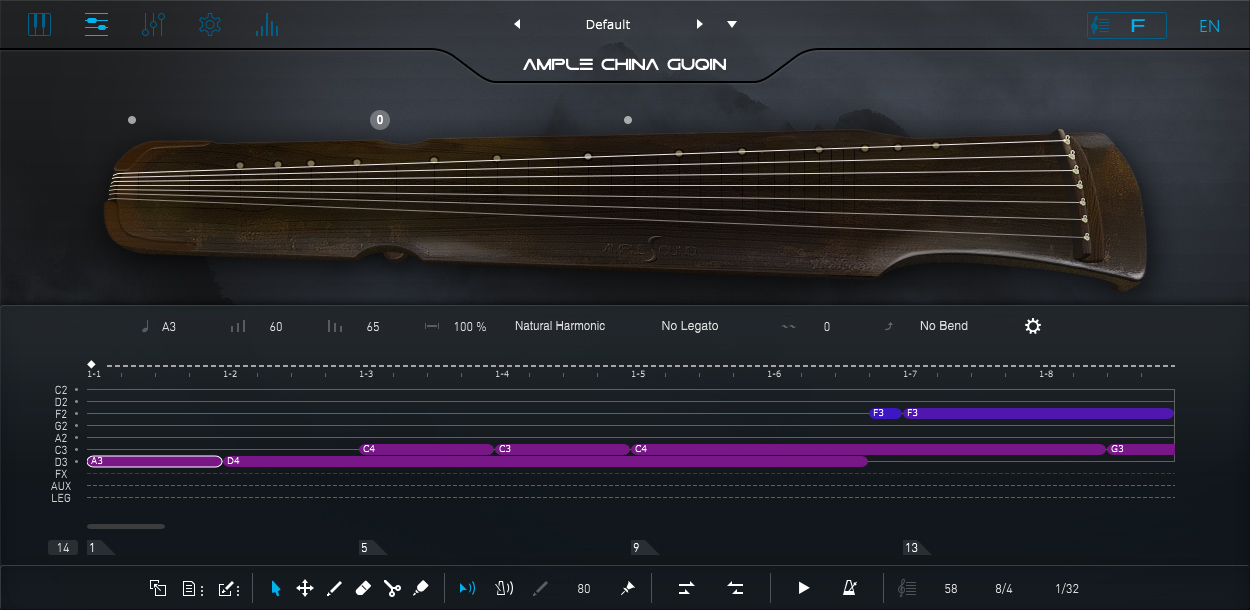Click the AUX lane label
Viewport: 1250px width, 610px height.
click(x=61, y=486)
